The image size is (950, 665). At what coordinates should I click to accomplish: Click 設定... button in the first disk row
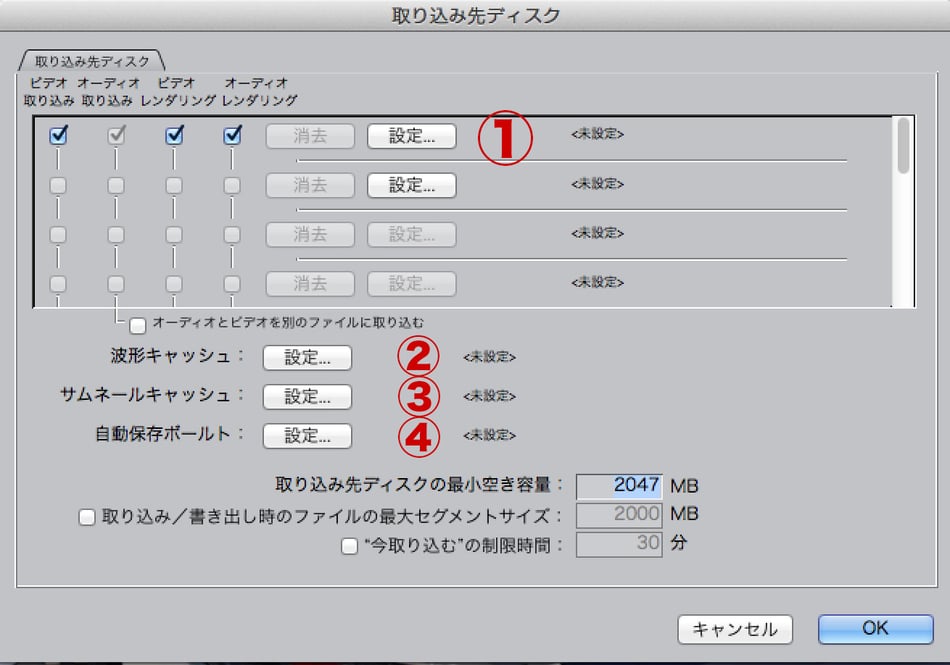click(x=412, y=136)
